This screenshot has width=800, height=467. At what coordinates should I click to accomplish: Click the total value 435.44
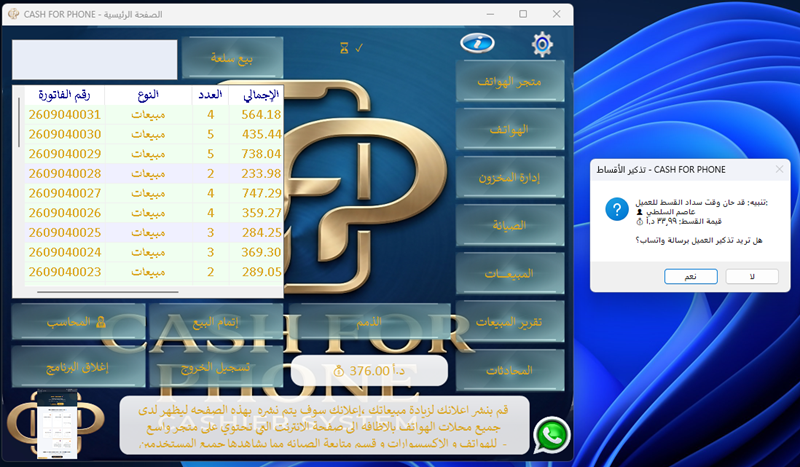pyautogui.click(x=261, y=134)
